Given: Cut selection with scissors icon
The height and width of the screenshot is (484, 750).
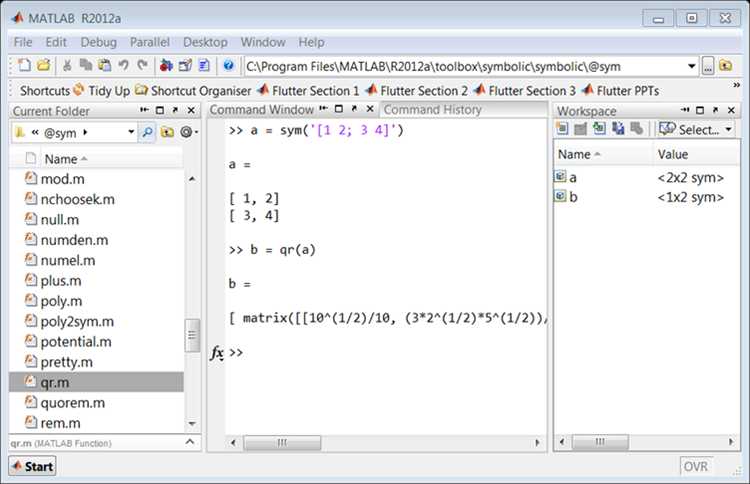Looking at the screenshot, I should [x=67, y=65].
